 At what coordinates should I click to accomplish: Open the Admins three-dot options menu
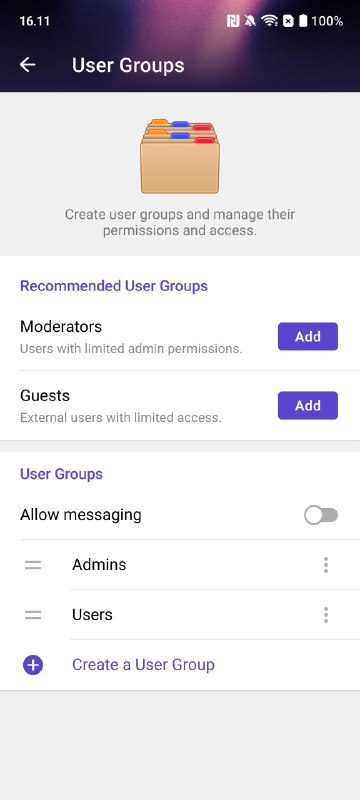(326, 565)
